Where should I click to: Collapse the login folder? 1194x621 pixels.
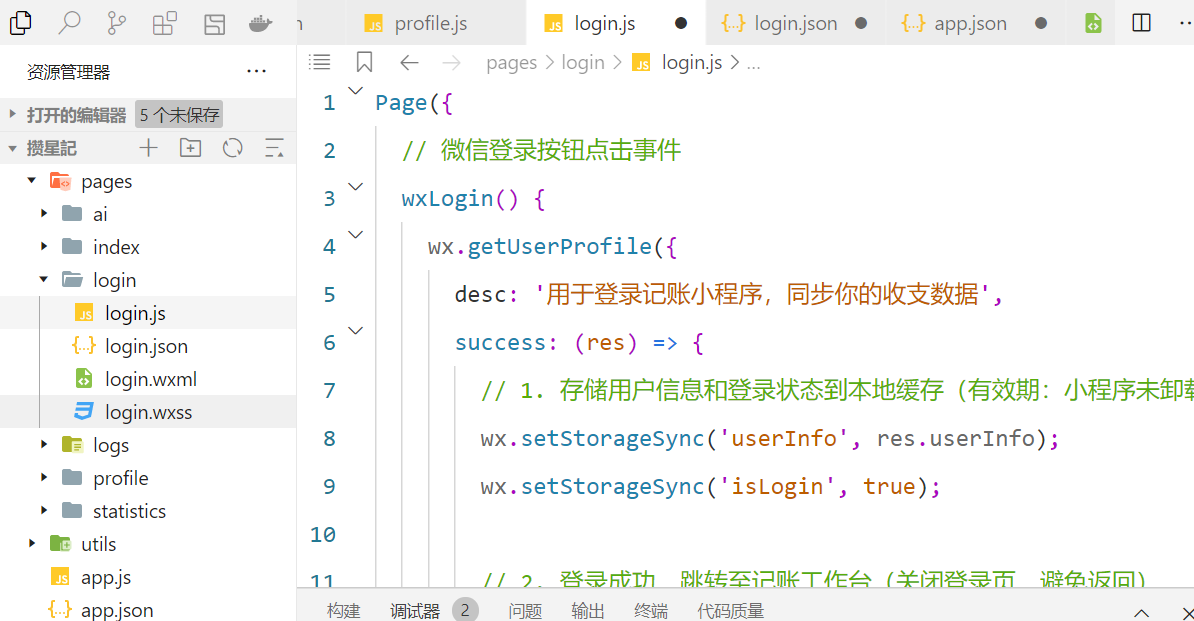(43, 279)
